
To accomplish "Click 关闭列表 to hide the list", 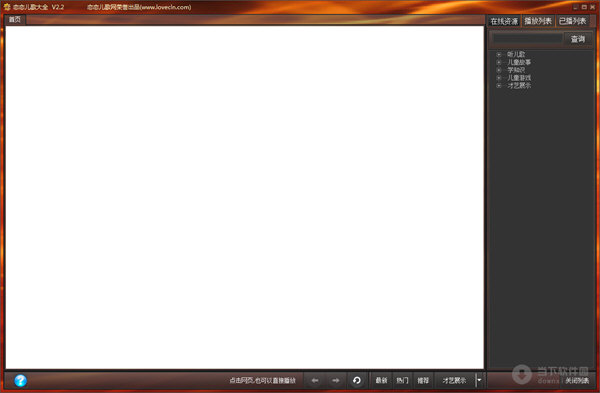I will coord(577,380).
